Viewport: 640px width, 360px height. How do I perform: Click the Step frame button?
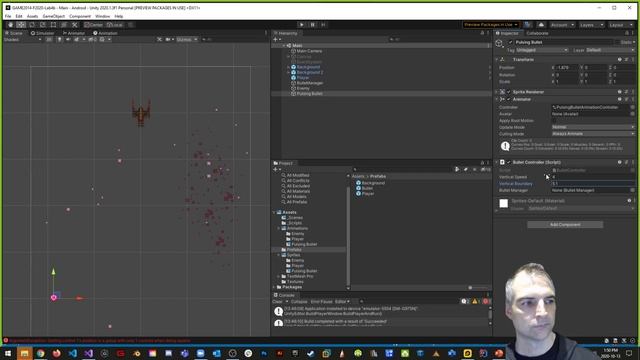[x=323, y=25]
